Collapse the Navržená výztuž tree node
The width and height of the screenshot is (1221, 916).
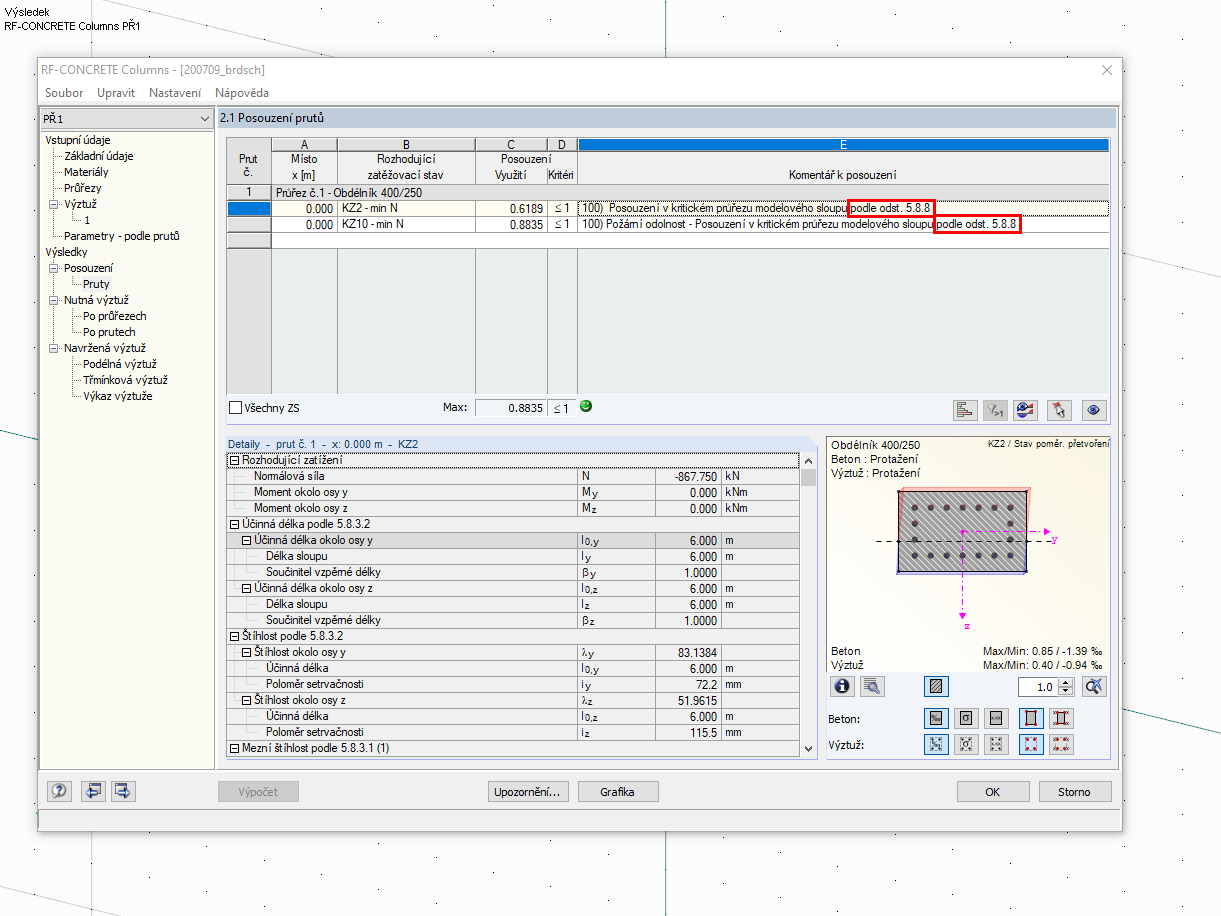pos(55,348)
